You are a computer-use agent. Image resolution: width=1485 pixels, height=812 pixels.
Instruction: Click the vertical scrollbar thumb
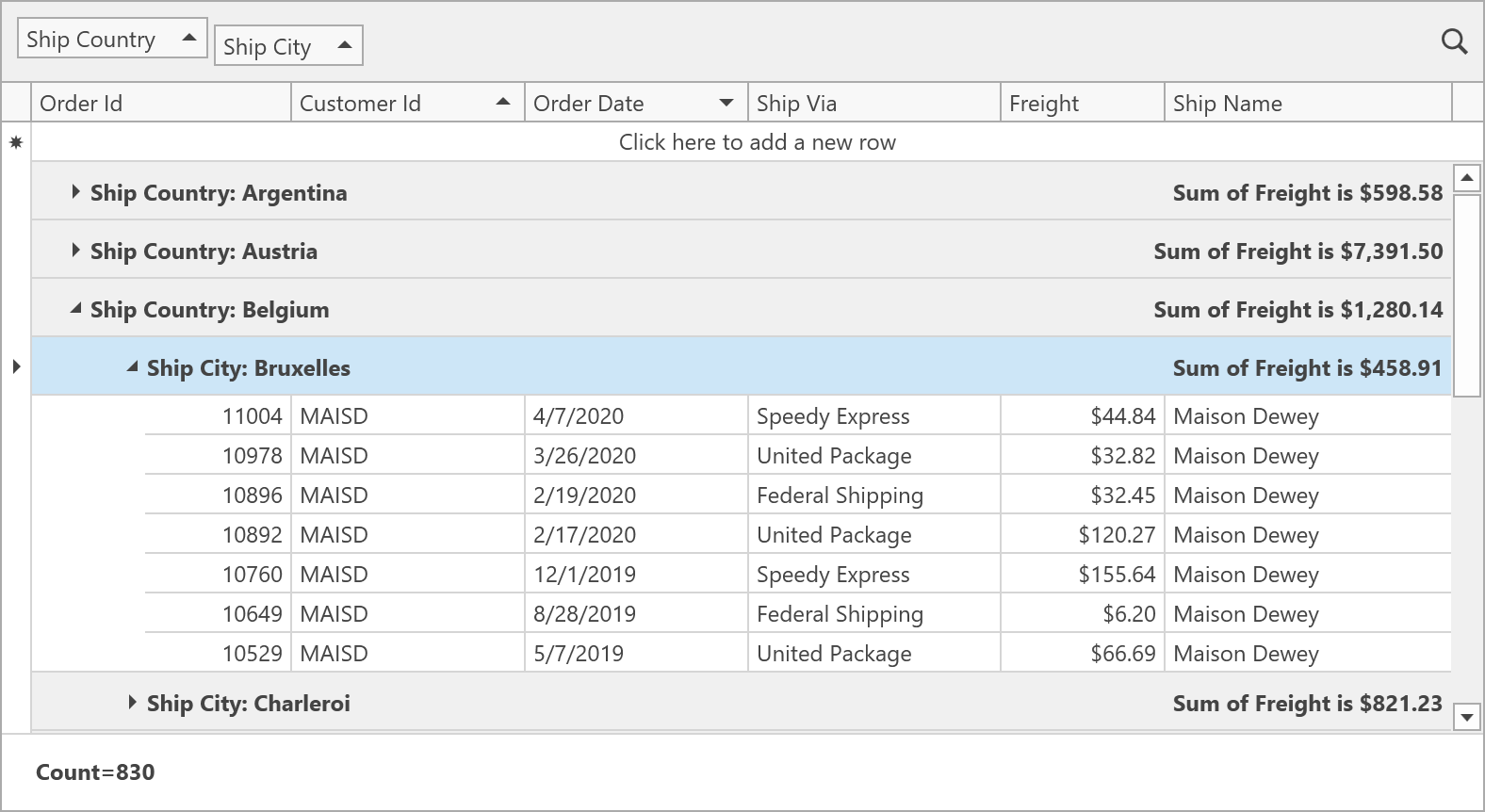(x=1466, y=296)
